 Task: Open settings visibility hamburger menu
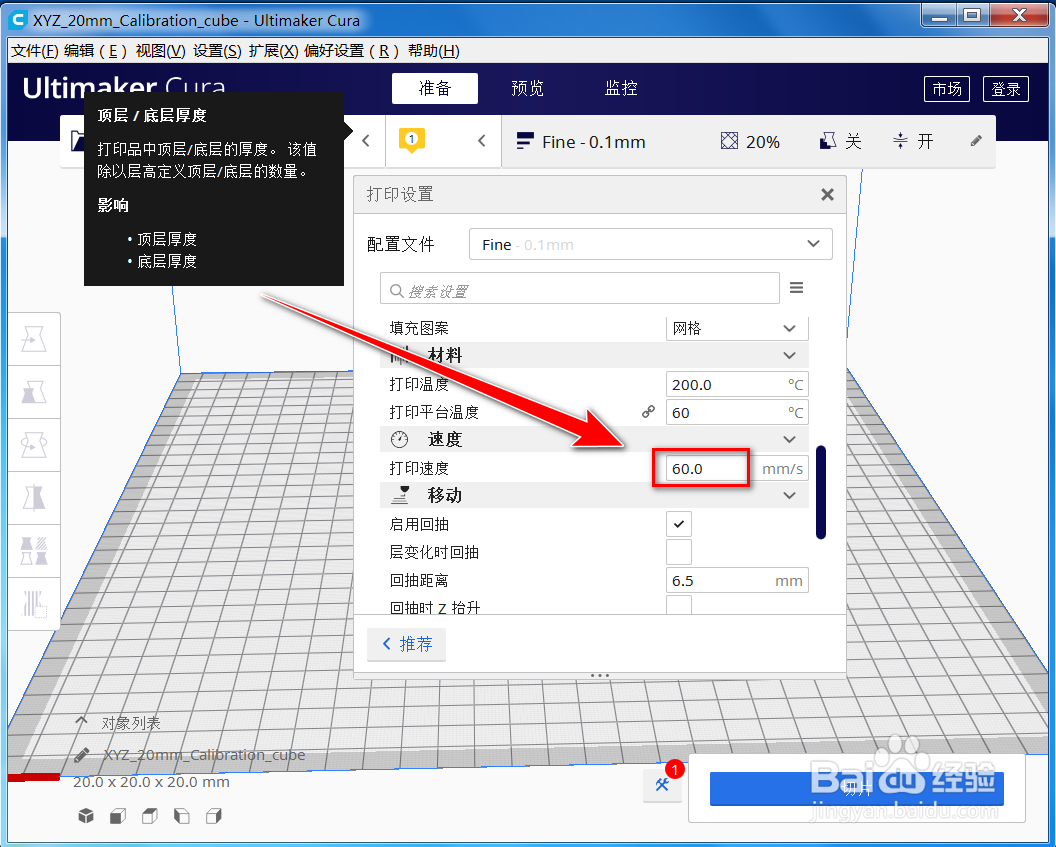pyautogui.click(x=796, y=288)
